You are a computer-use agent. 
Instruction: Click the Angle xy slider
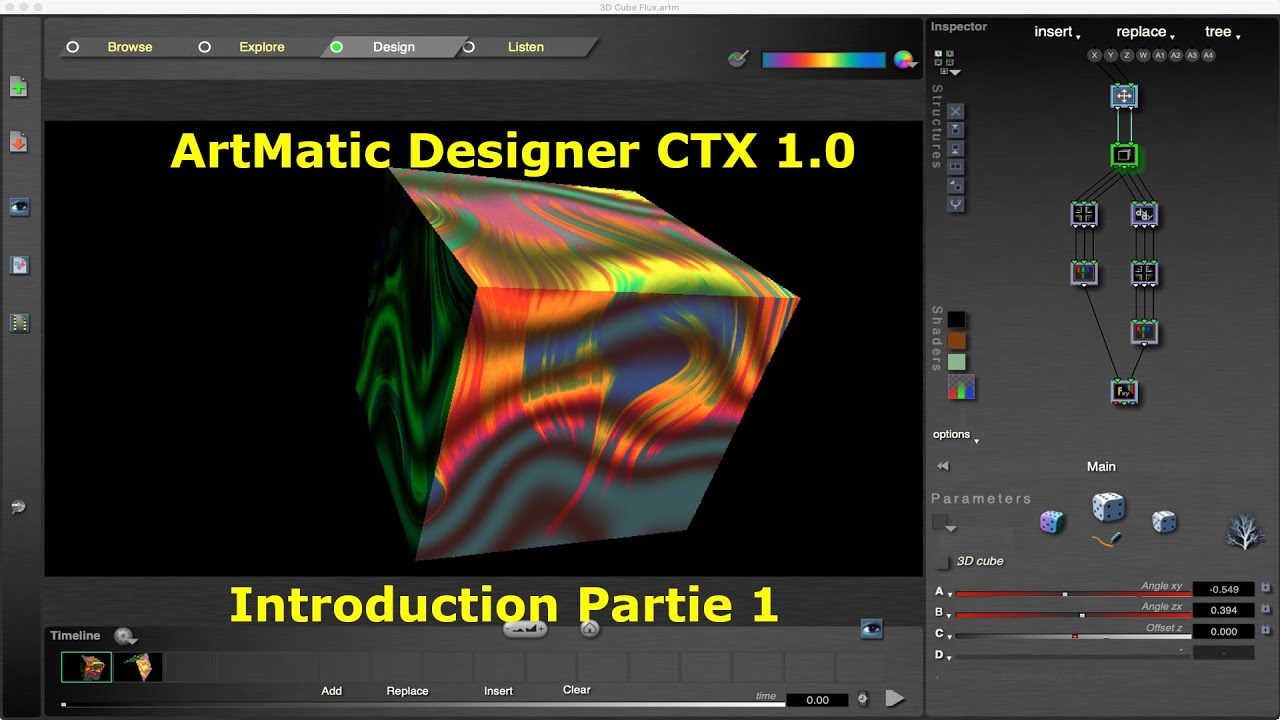click(1074, 594)
